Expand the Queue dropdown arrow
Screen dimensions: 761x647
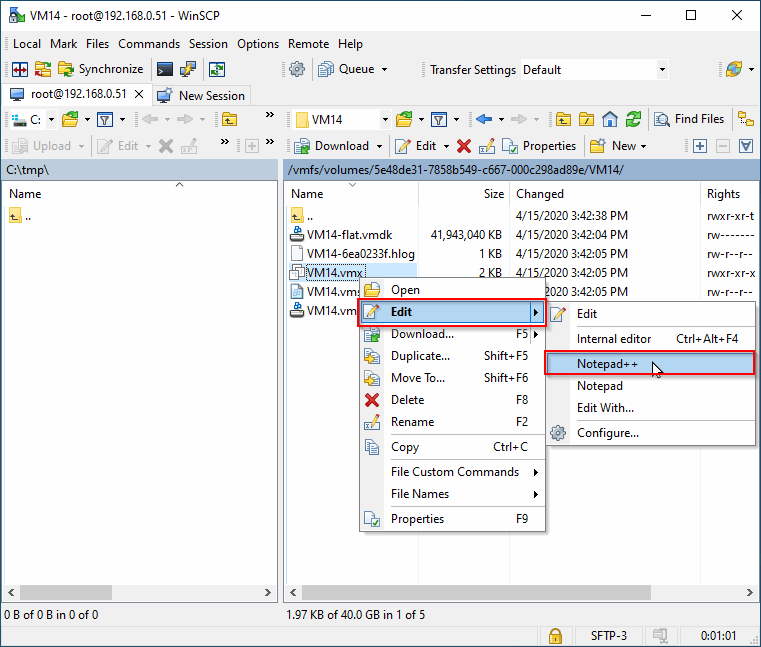[384, 69]
